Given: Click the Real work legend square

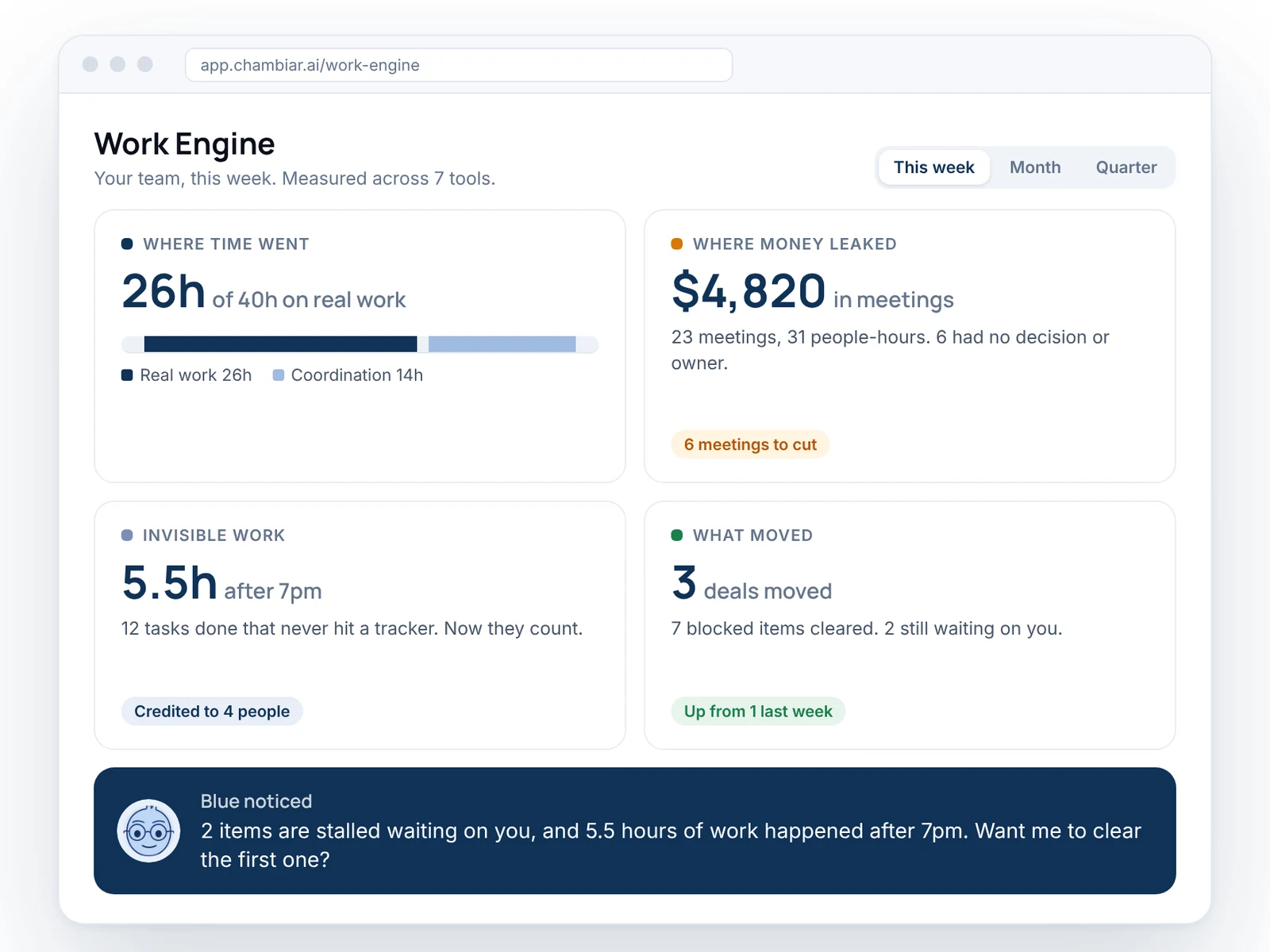Looking at the screenshot, I should click(x=127, y=374).
